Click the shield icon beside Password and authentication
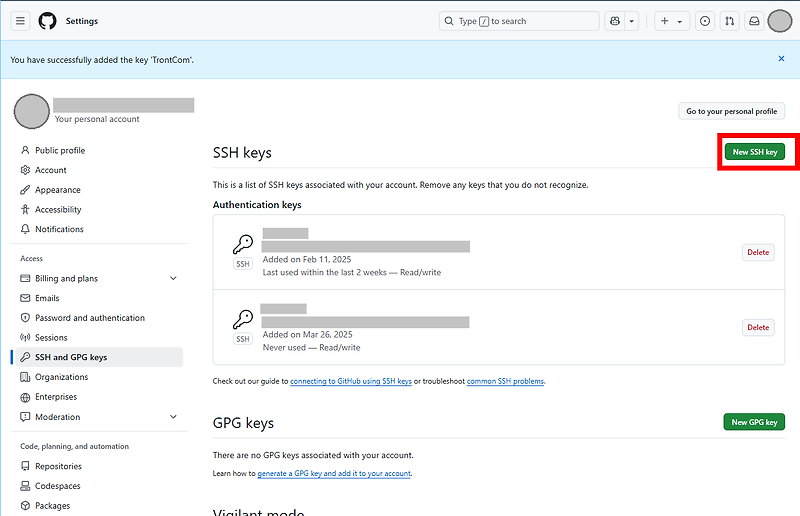This screenshot has width=800, height=516. (25, 317)
